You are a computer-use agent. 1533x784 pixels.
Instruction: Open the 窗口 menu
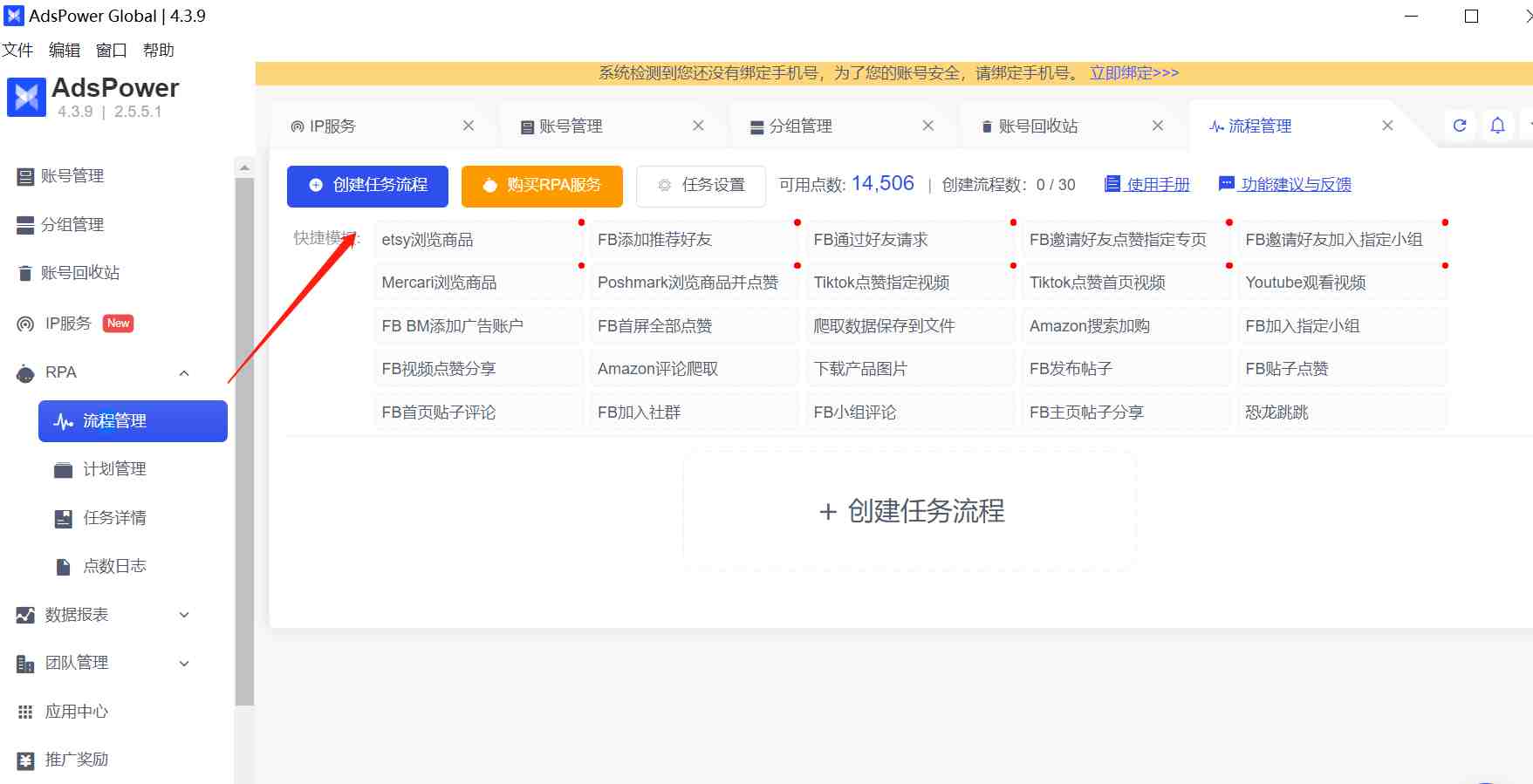[112, 51]
